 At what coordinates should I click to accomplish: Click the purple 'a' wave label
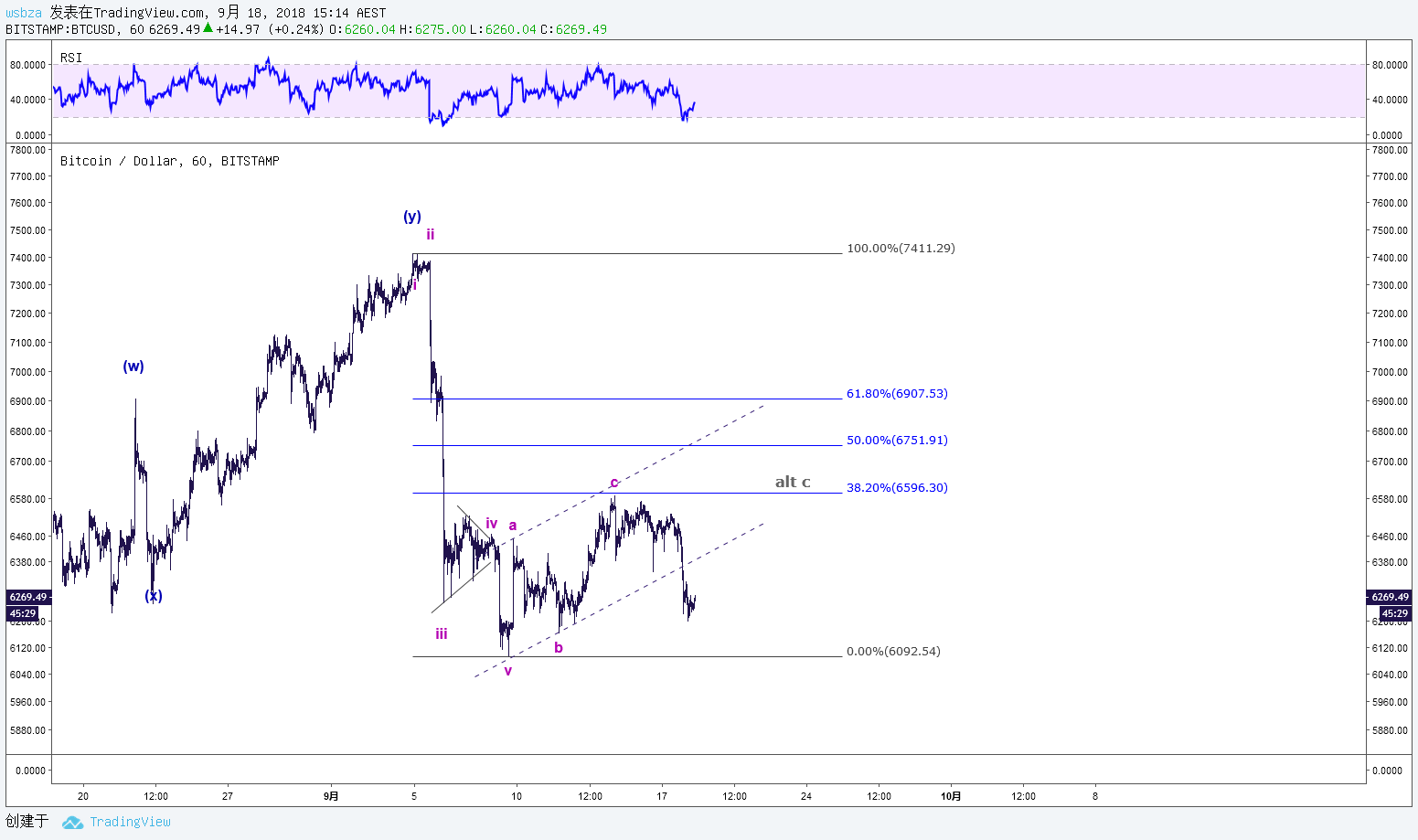pos(513,526)
